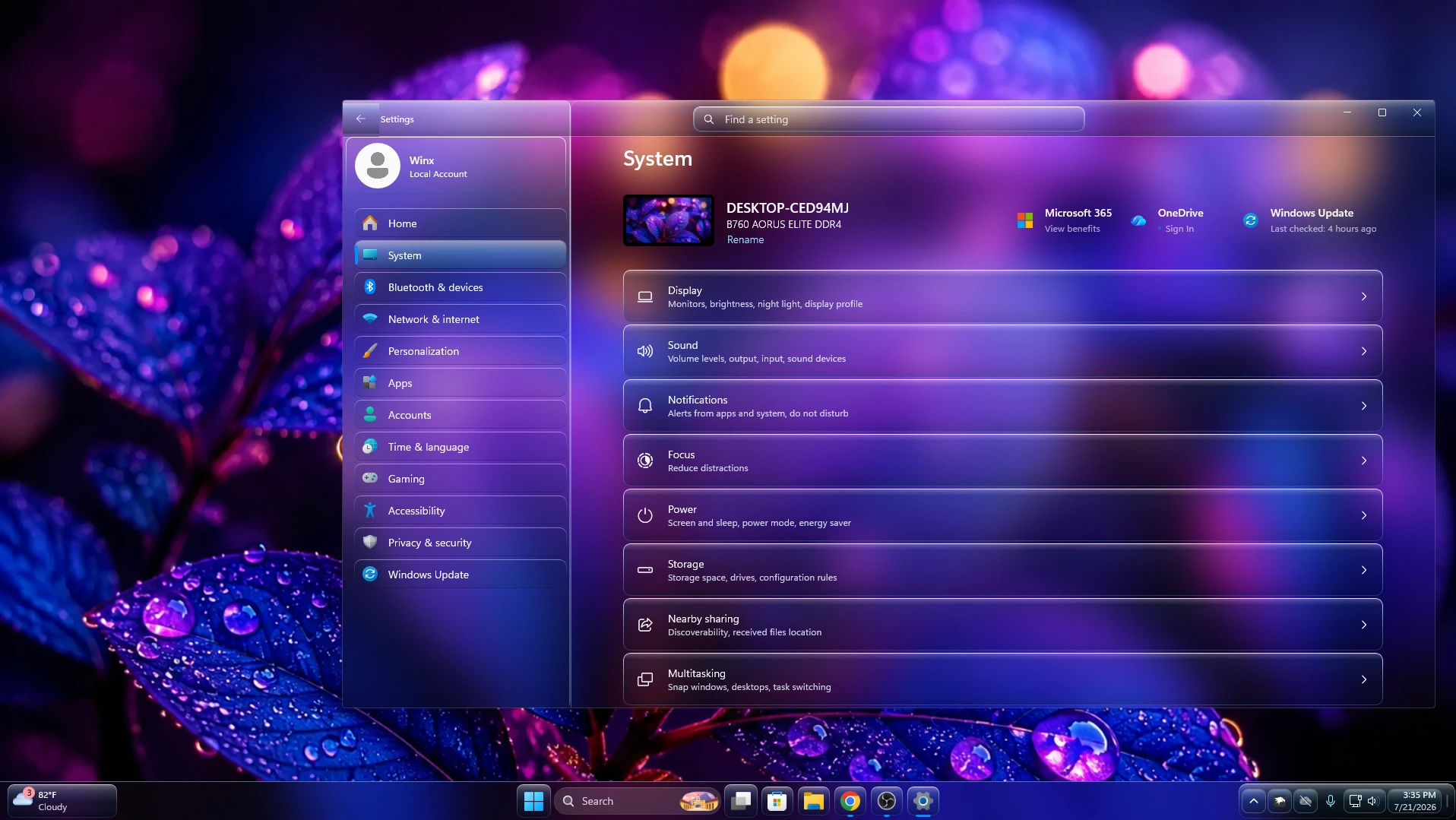Select the Personalization paintbrush entry
Screen dimensions: 1456x820
(x=460, y=351)
